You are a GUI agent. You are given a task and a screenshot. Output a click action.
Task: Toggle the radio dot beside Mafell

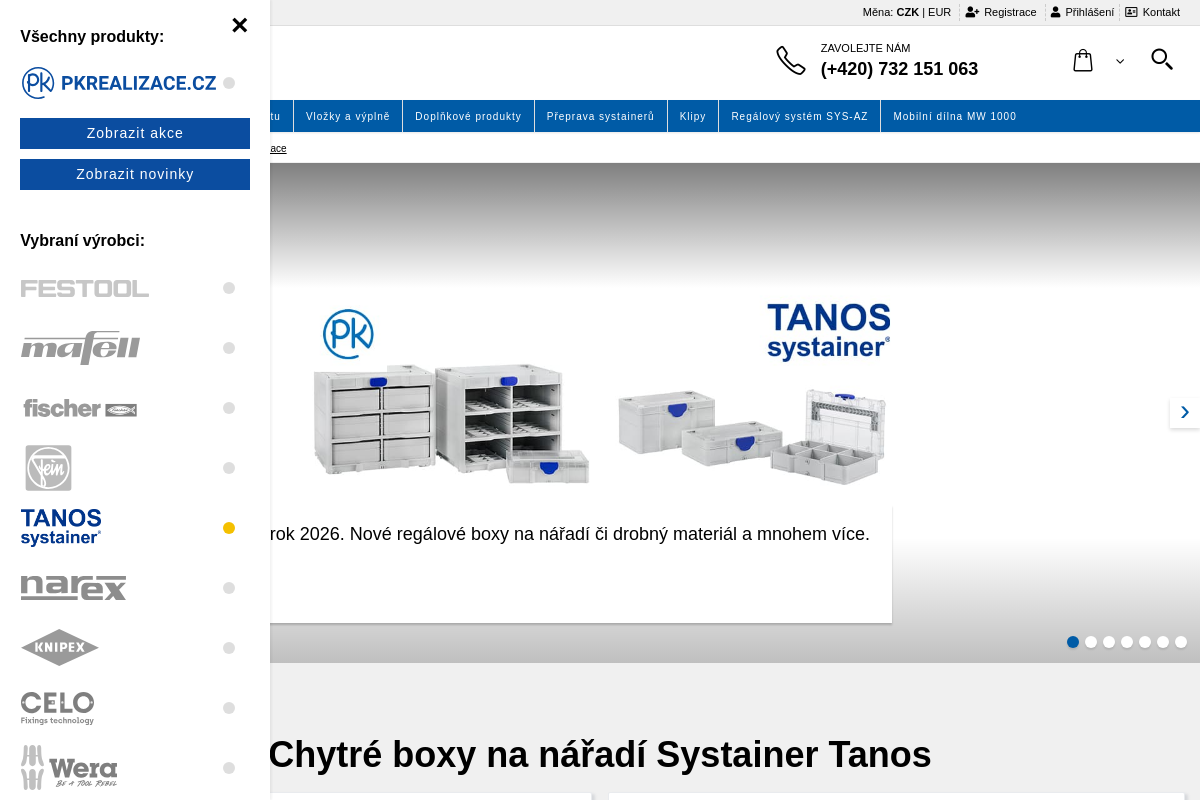coord(229,348)
